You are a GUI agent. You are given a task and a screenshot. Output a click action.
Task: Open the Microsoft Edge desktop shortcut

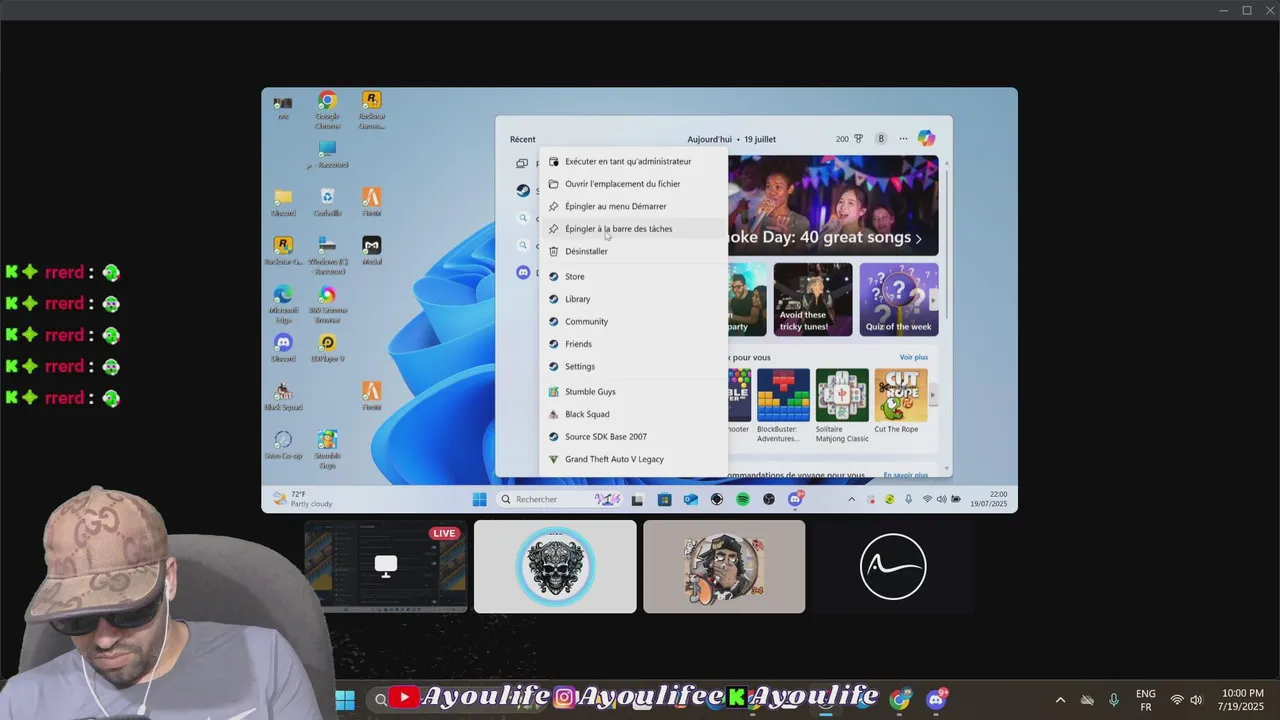tap(283, 304)
